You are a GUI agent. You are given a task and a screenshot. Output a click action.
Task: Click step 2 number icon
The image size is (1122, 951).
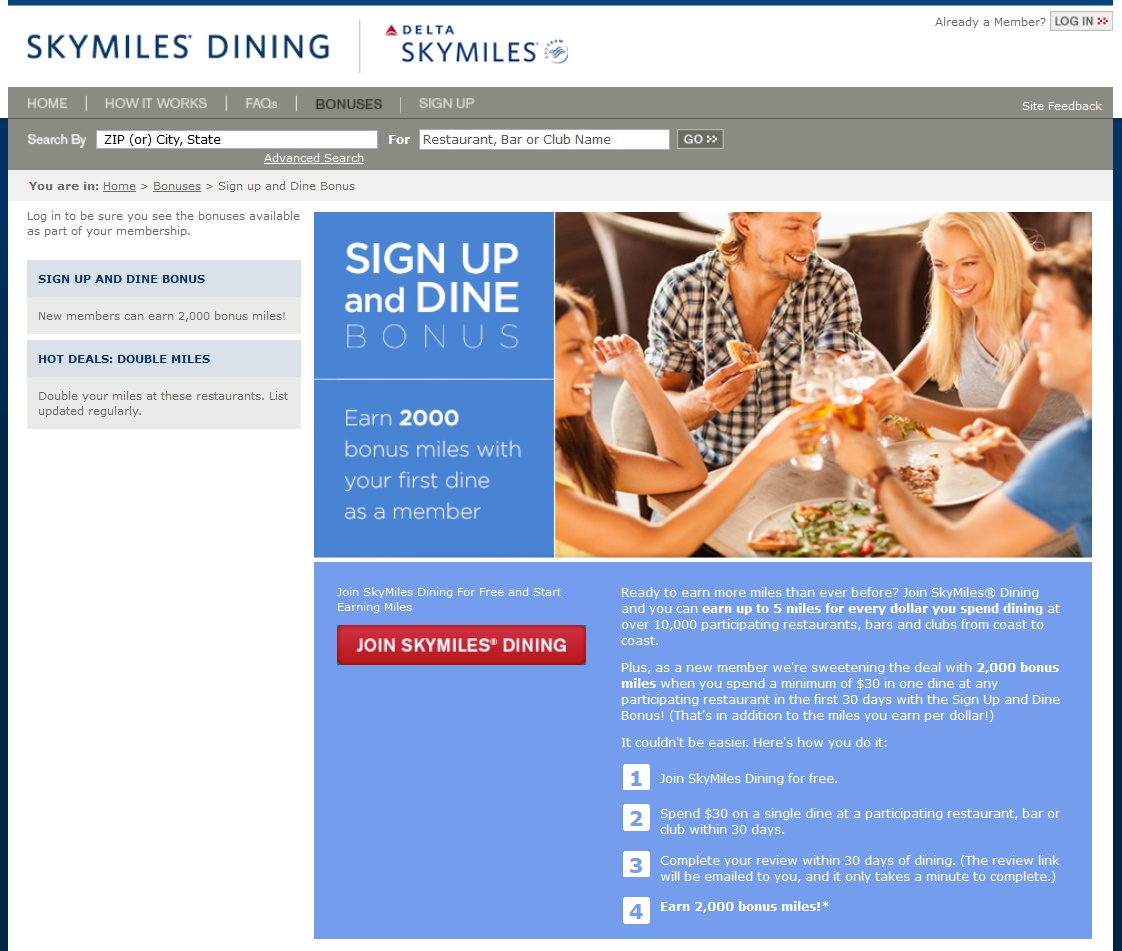636,818
